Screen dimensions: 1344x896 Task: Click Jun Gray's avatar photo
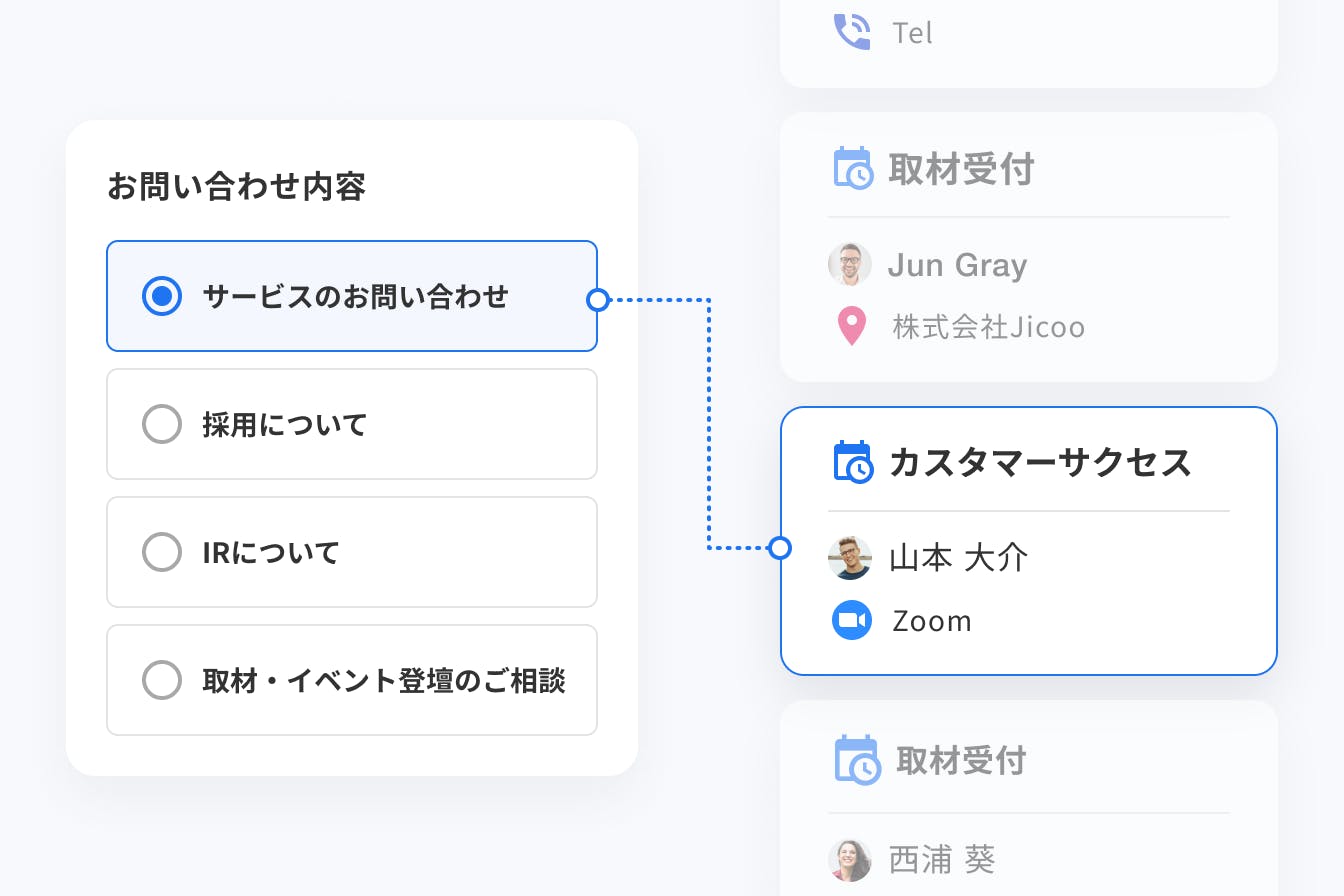(850, 265)
